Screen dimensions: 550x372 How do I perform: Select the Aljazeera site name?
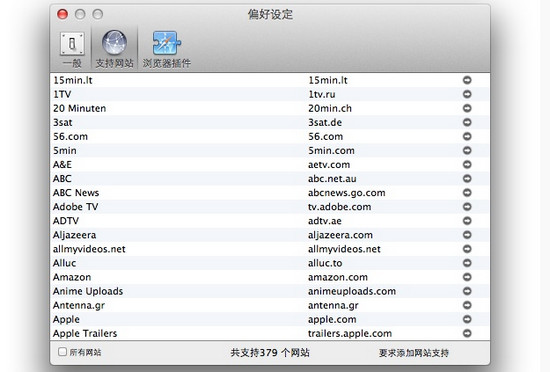tap(74, 235)
